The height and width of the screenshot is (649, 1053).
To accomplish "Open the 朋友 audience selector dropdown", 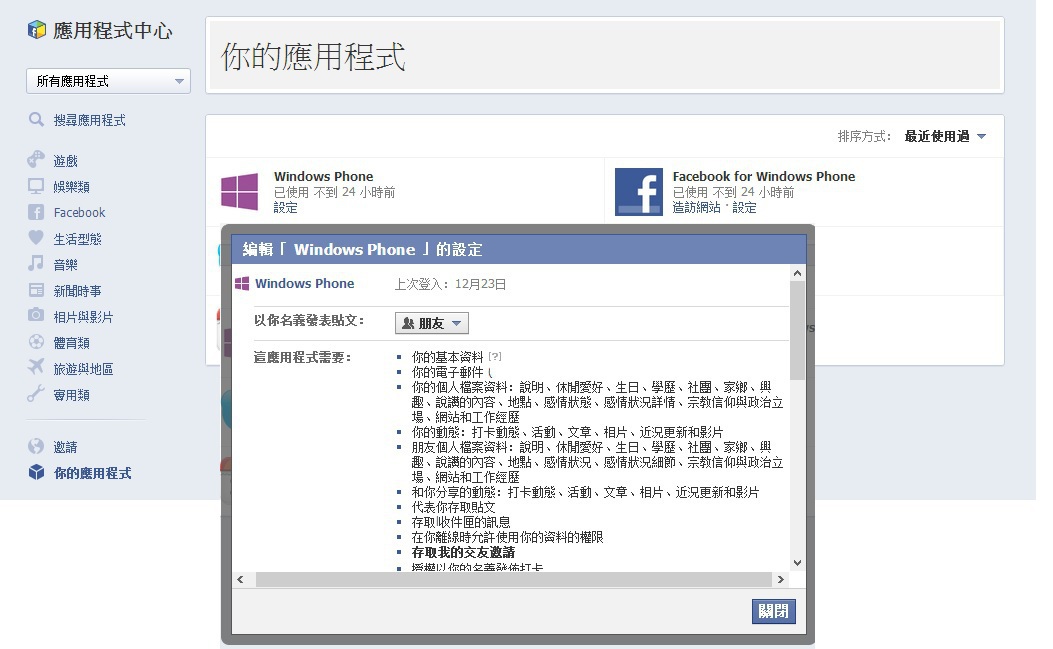I will (432, 323).
